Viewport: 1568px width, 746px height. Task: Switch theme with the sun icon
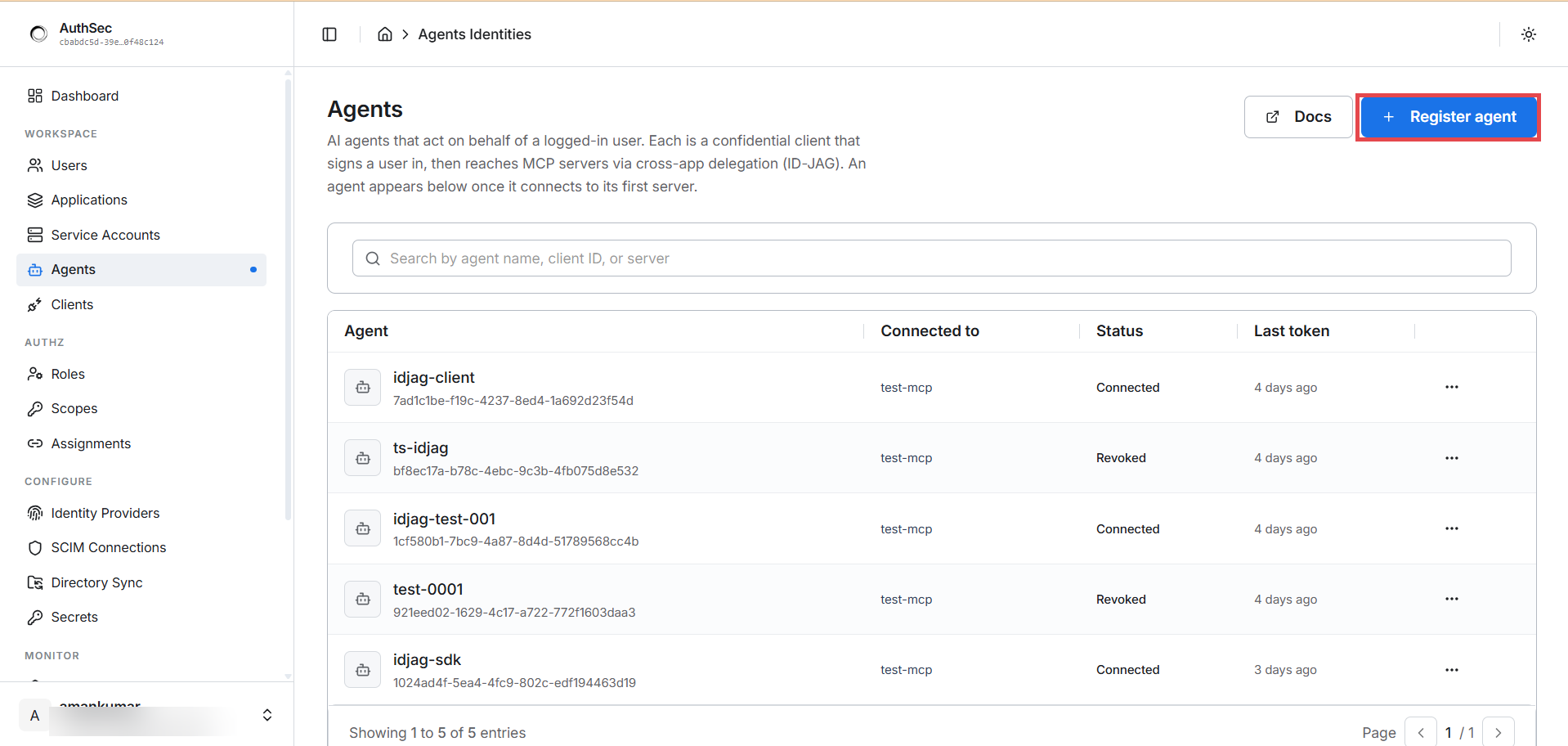click(1528, 34)
